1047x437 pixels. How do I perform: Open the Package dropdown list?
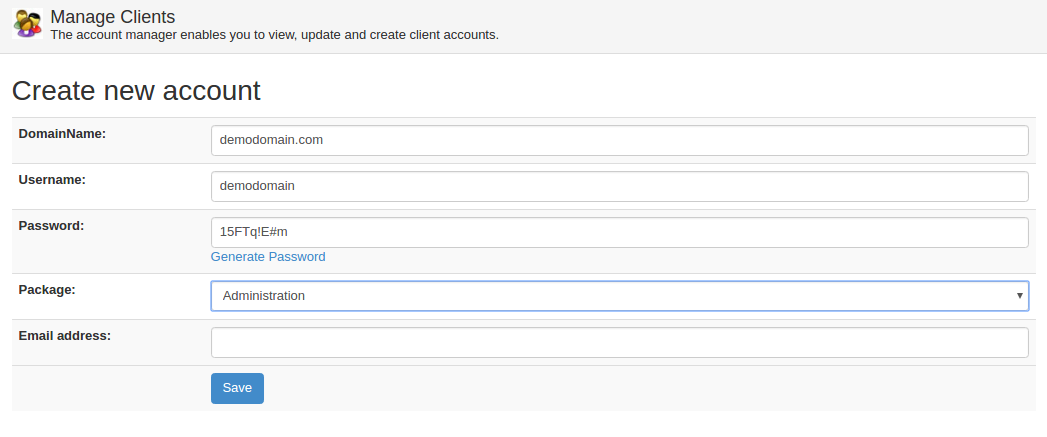pyautogui.click(x=620, y=296)
